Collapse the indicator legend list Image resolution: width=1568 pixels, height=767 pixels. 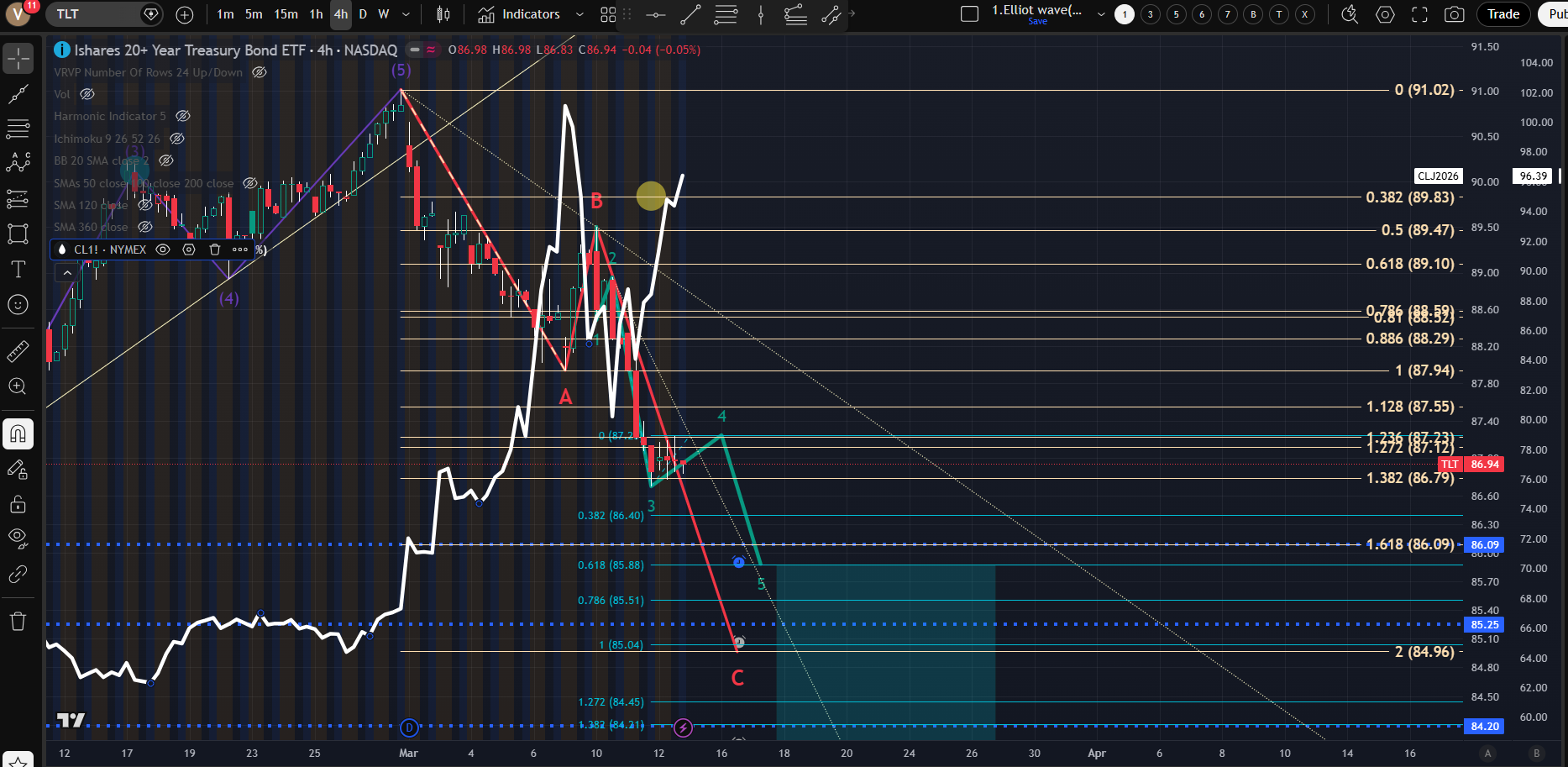pos(67,273)
